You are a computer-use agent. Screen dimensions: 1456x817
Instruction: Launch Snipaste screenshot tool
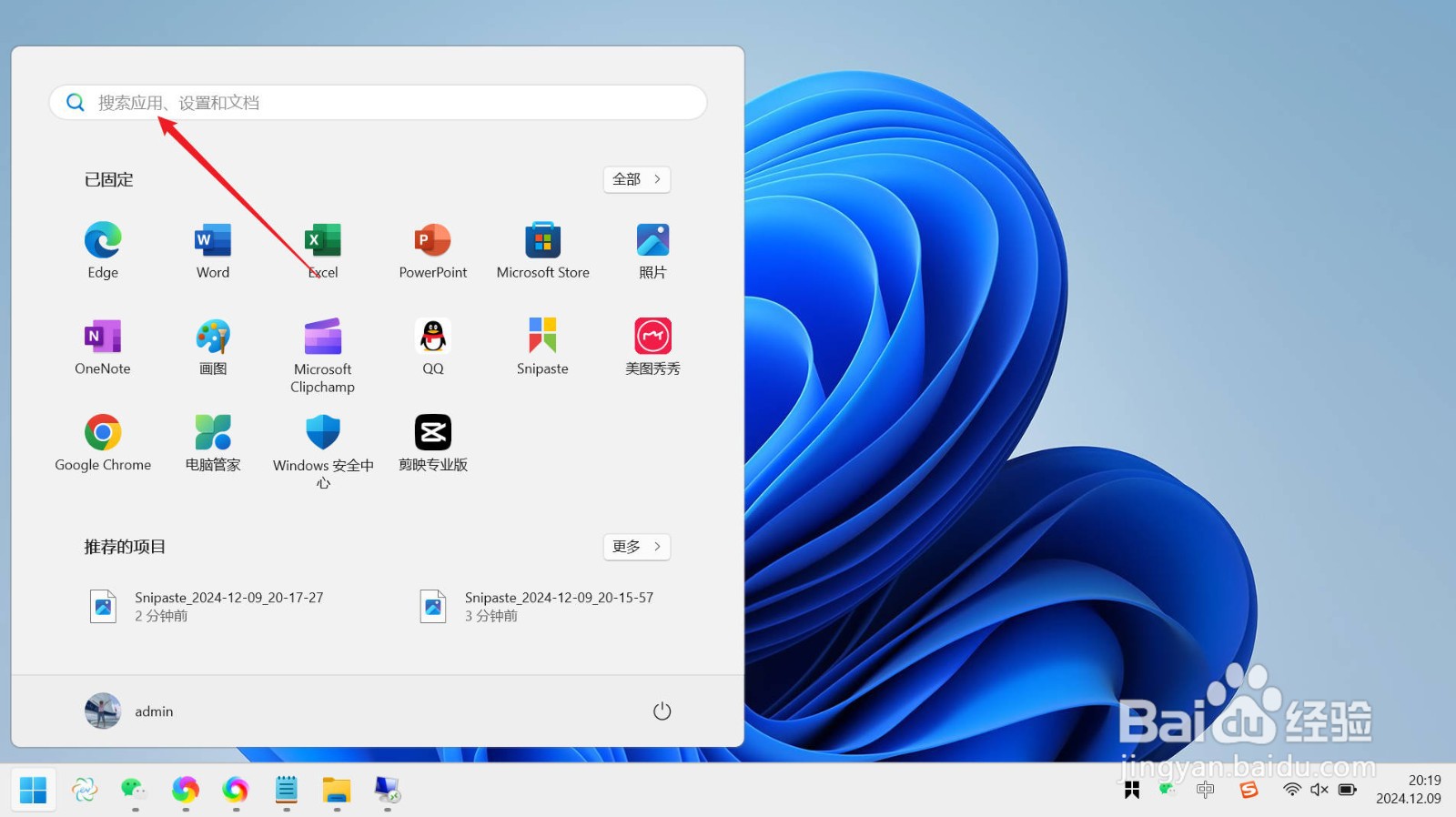[x=542, y=347]
